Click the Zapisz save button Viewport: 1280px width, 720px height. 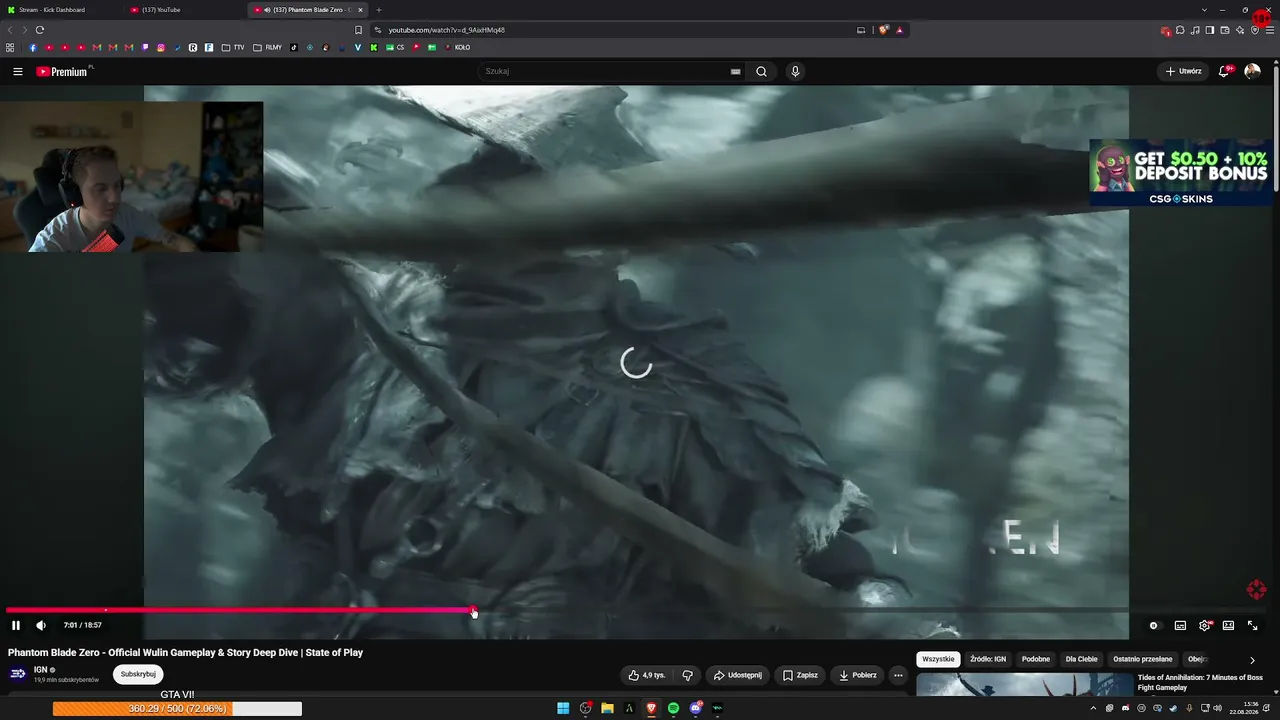tap(800, 675)
